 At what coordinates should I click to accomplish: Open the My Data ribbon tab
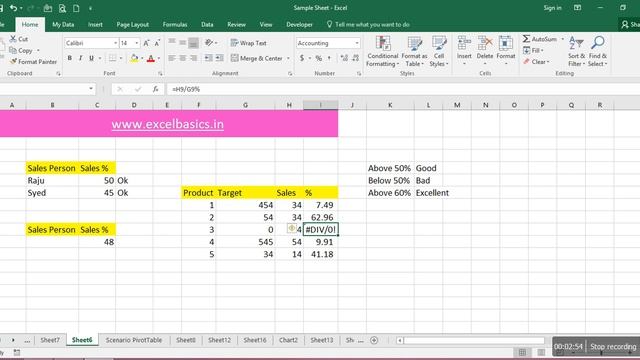63,24
